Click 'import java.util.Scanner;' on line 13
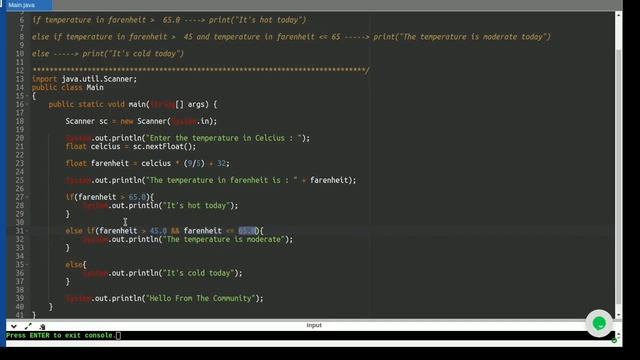Image resolution: width=640 pixels, height=360 pixels. click(84, 79)
